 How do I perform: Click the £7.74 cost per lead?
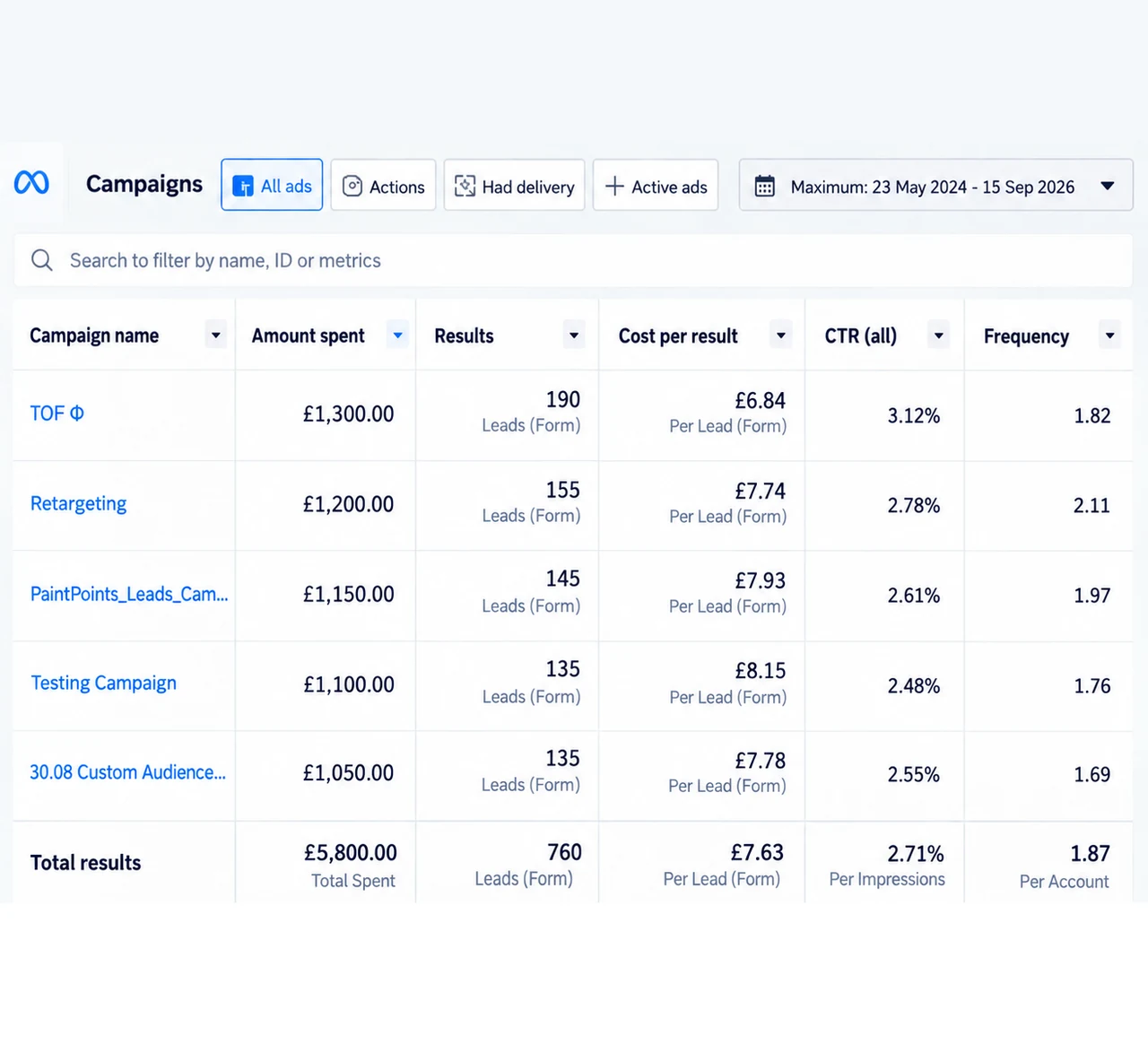pyautogui.click(x=760, y=491)
